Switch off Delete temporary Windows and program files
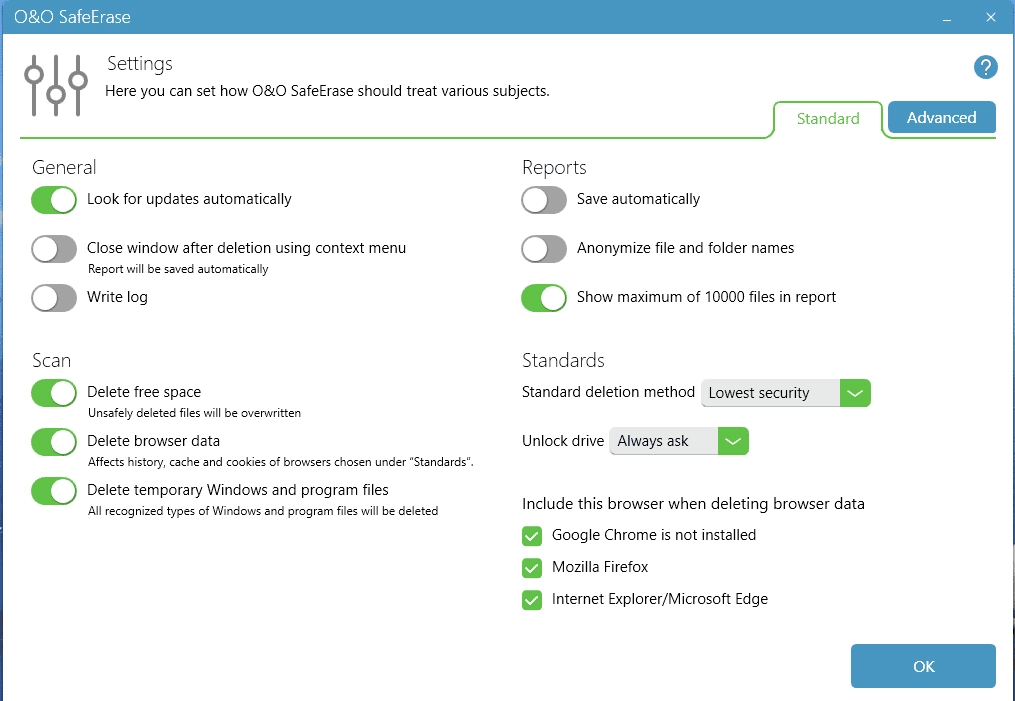Viewport: 1015px width, 701px height. 54,491
